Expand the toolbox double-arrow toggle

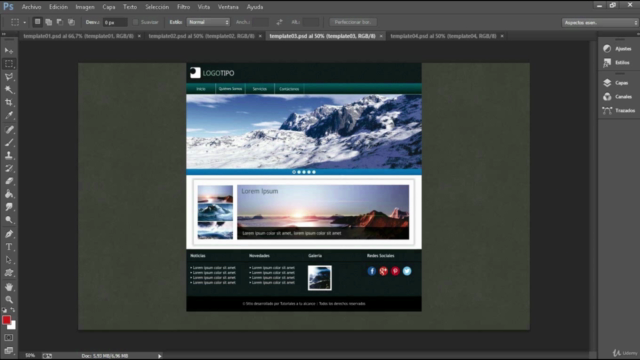(4, 34)
